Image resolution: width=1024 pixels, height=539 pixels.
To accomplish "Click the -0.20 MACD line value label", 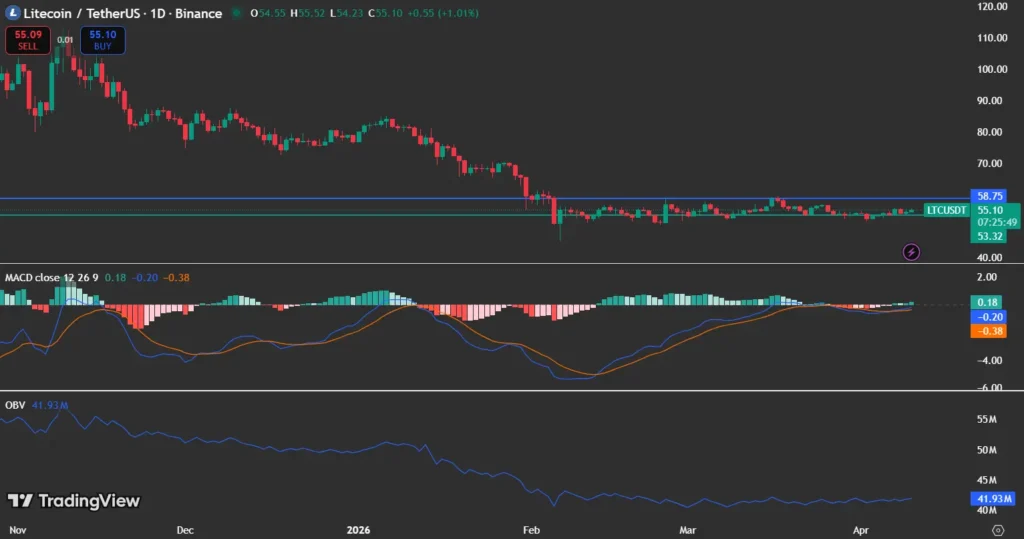I will [989, 317].
